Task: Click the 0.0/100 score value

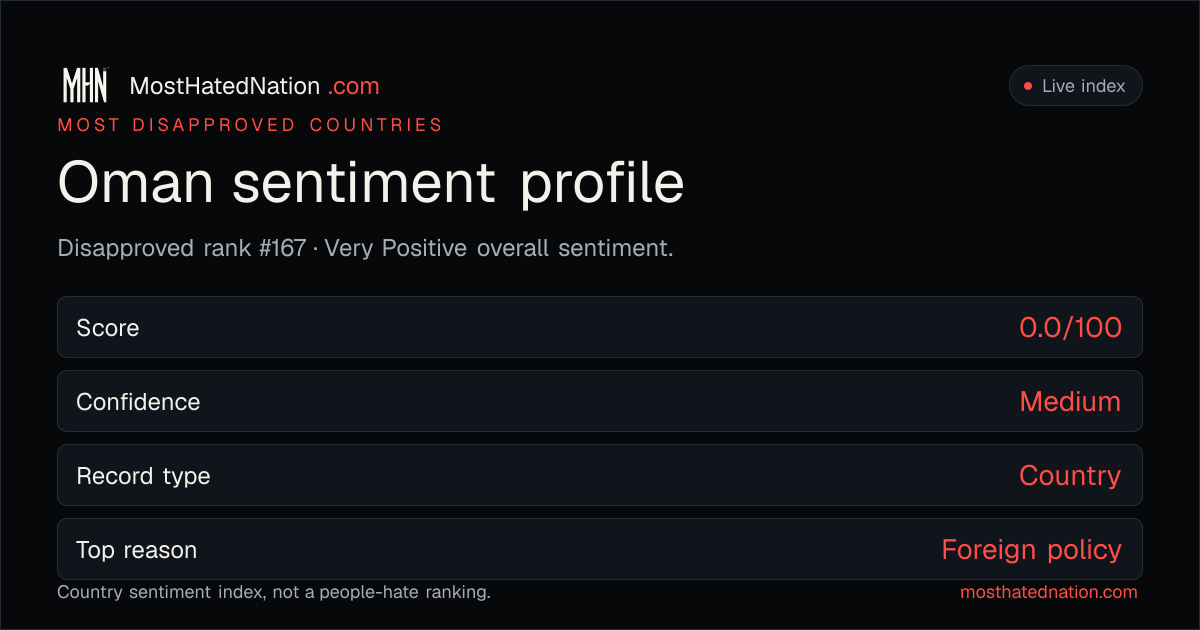Action: [1070, 327]
